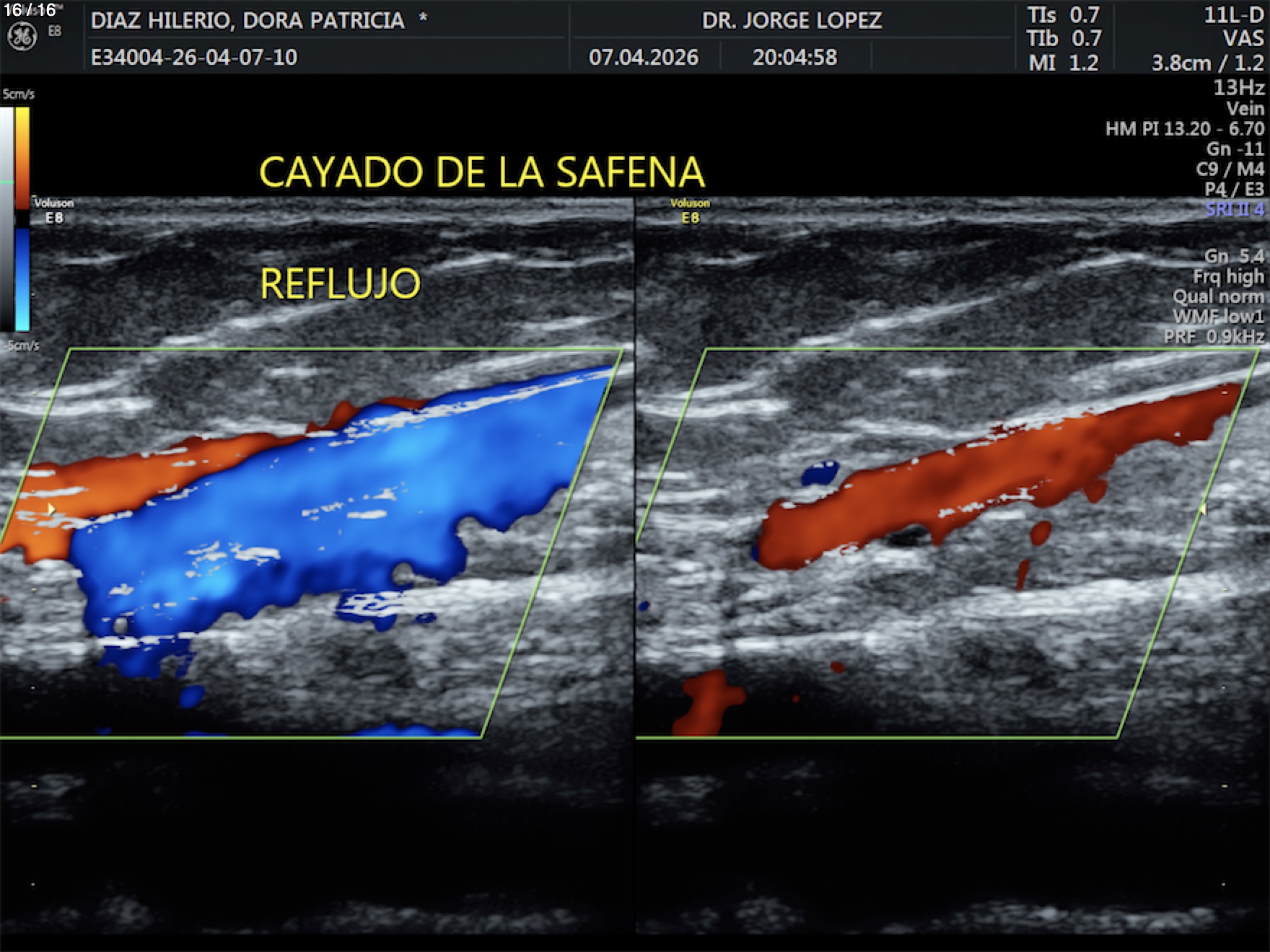This screenshot has height=952, width=1270.
Task: Click the 16 / 16 image counter
Action: pos(30,10)
